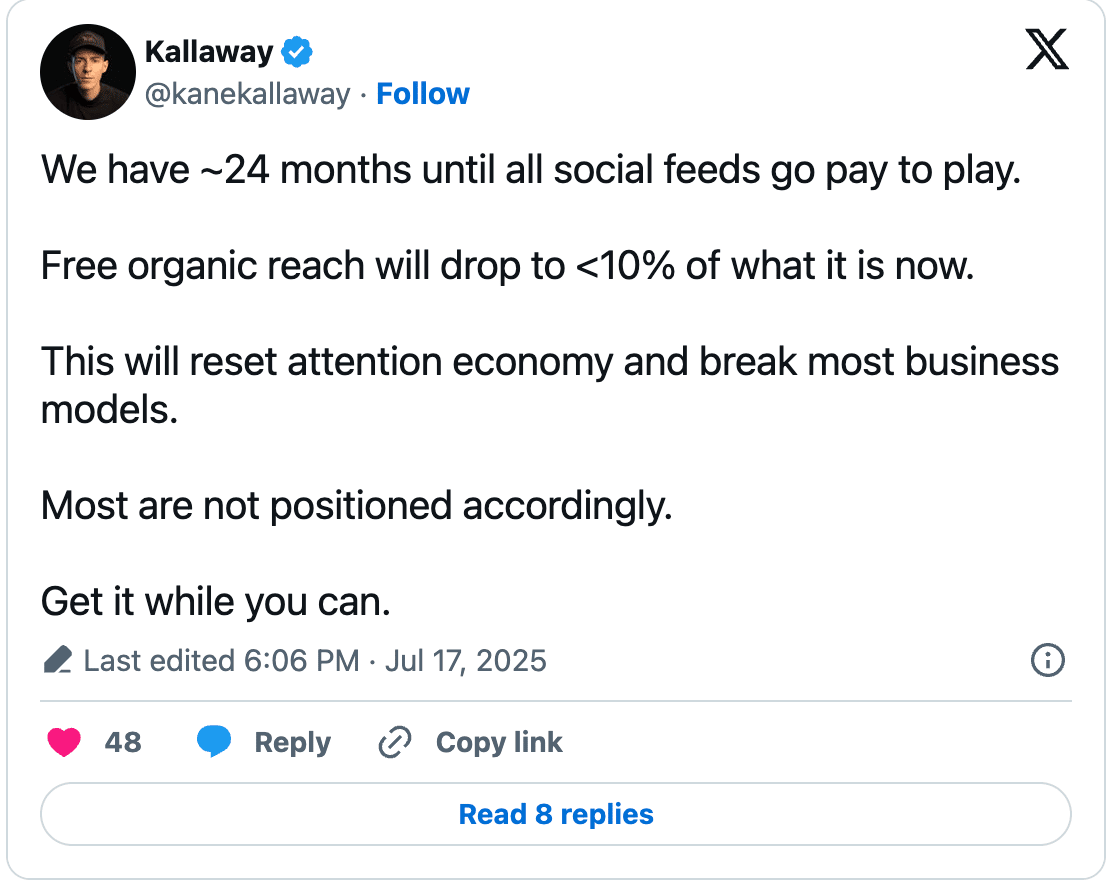Like the tweet with the pink heart icon
Screen dimensions: 1118x882
64,742
